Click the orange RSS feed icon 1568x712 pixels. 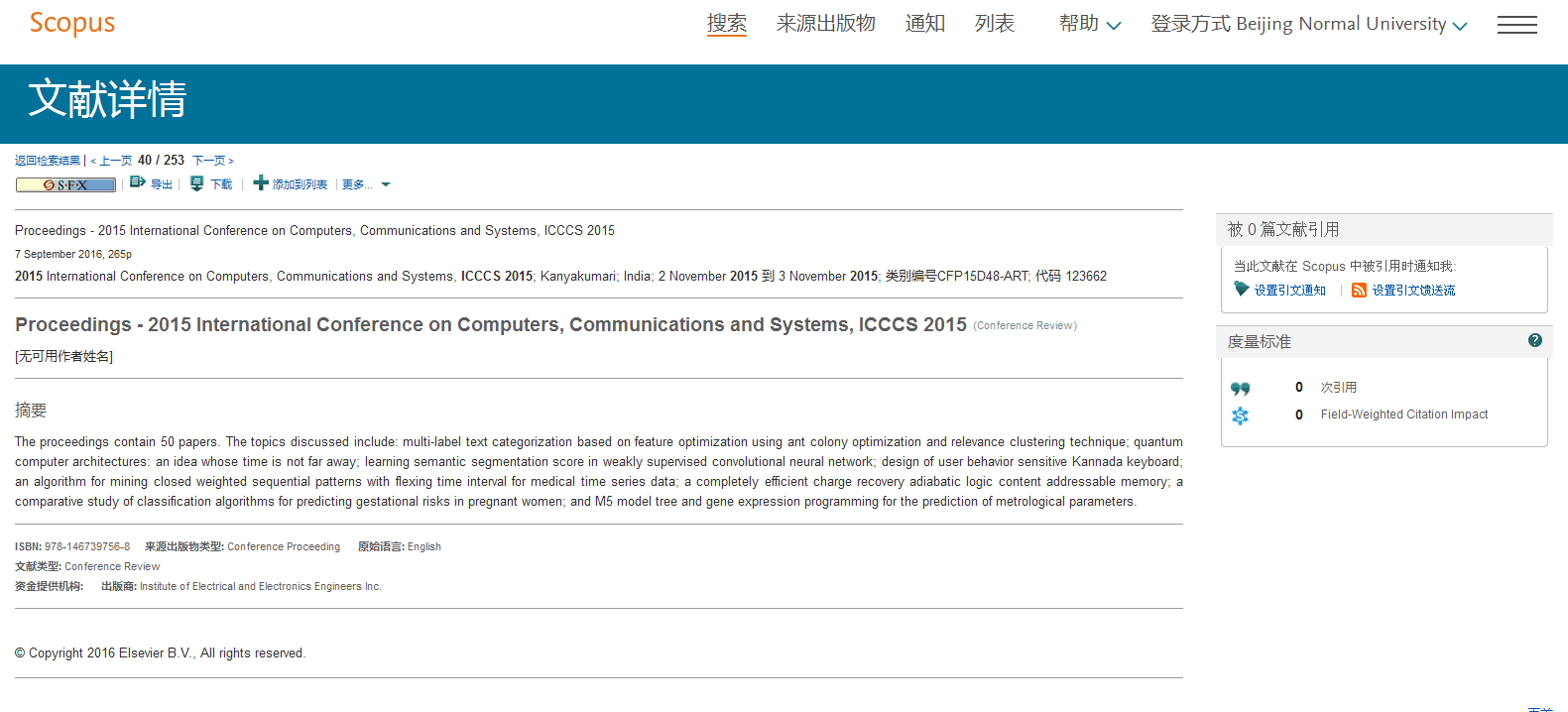(x=1359, y=290)
